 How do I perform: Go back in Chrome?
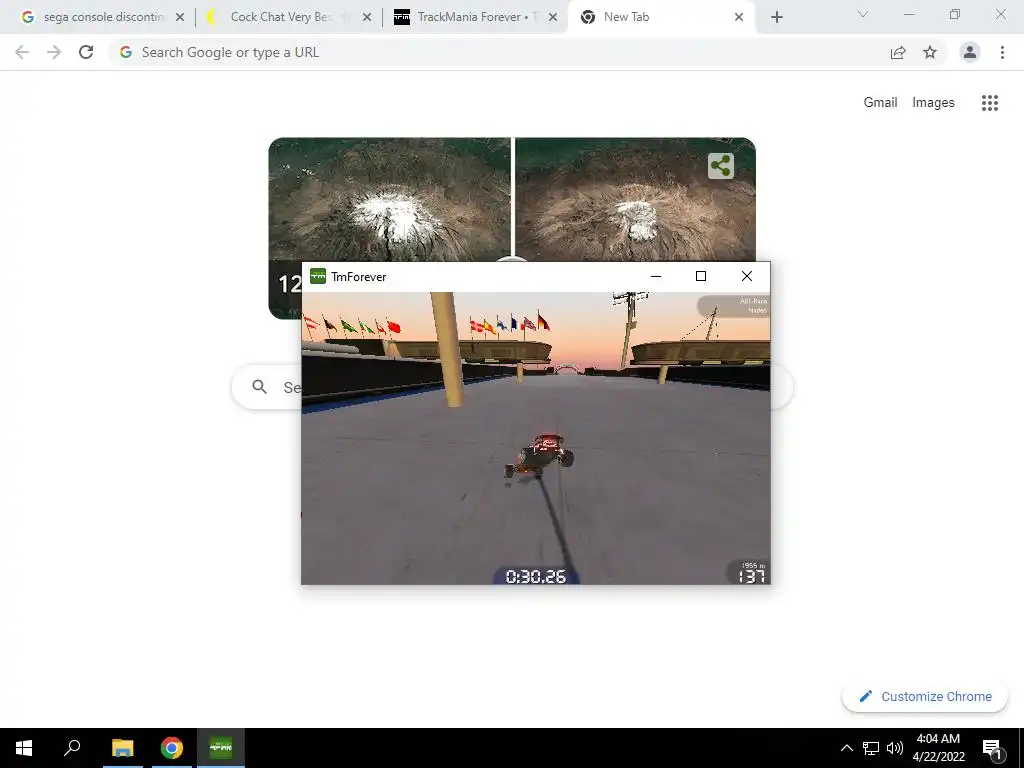22,52
